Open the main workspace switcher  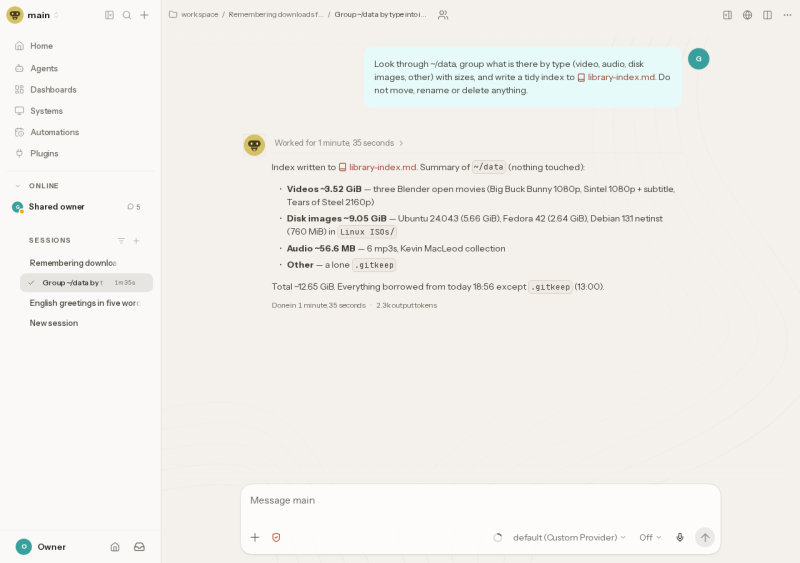point(43,15)
